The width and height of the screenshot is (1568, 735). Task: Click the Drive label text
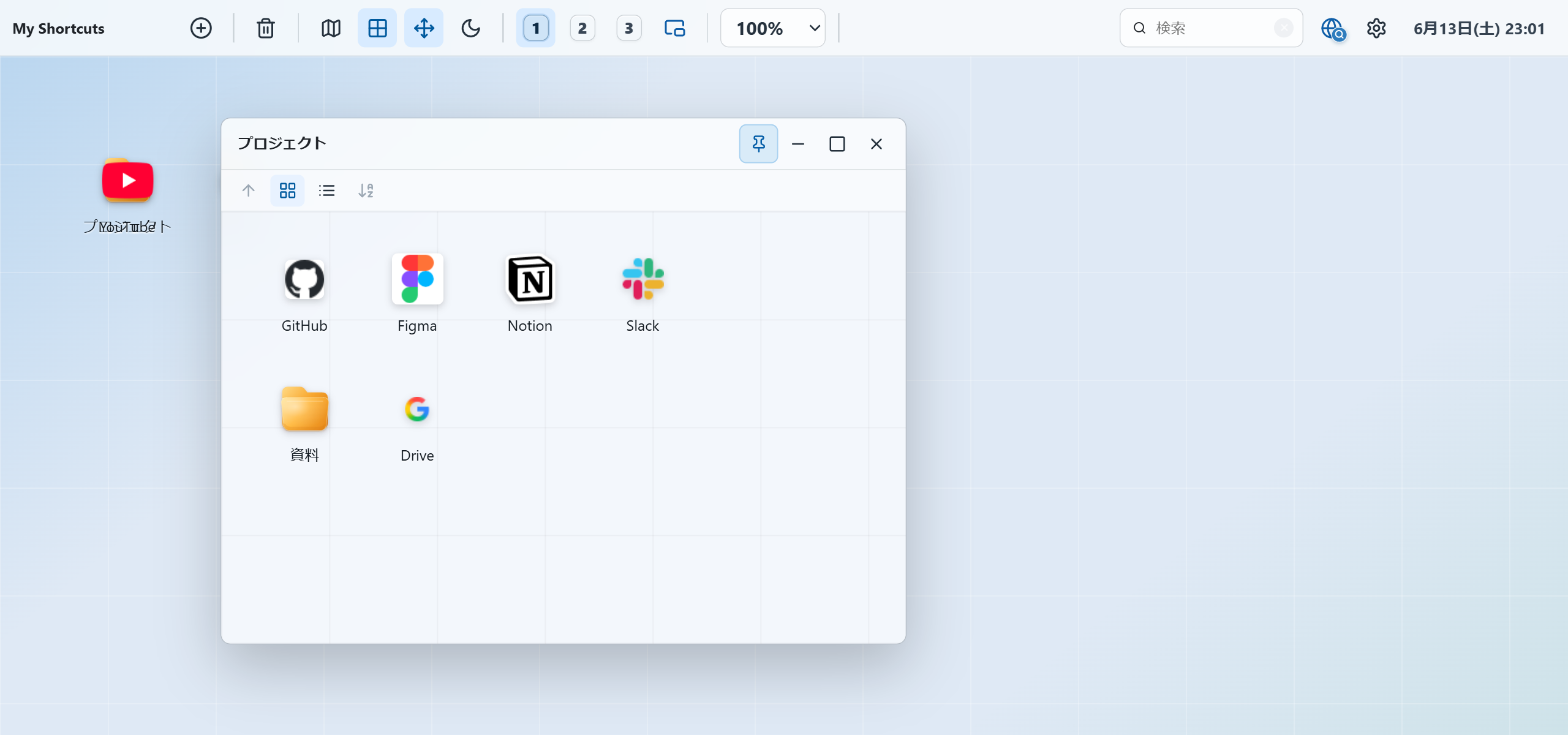pos(417,456)
